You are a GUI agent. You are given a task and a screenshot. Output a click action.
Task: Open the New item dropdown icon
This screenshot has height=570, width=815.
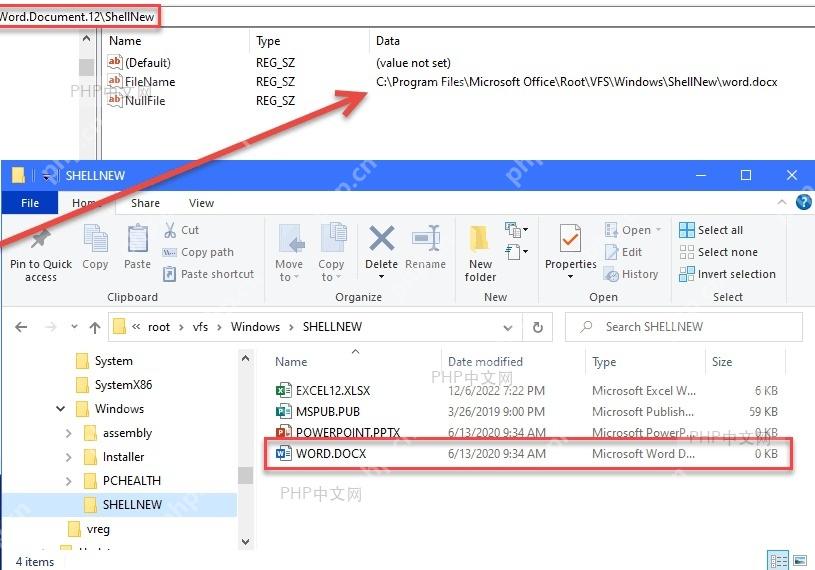[516, 229]
